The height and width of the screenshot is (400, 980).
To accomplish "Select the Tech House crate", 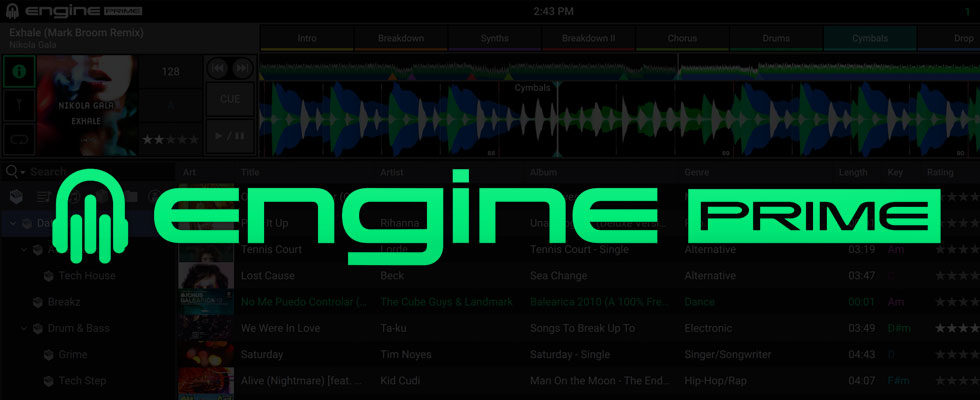I will [x=87, y=276].
